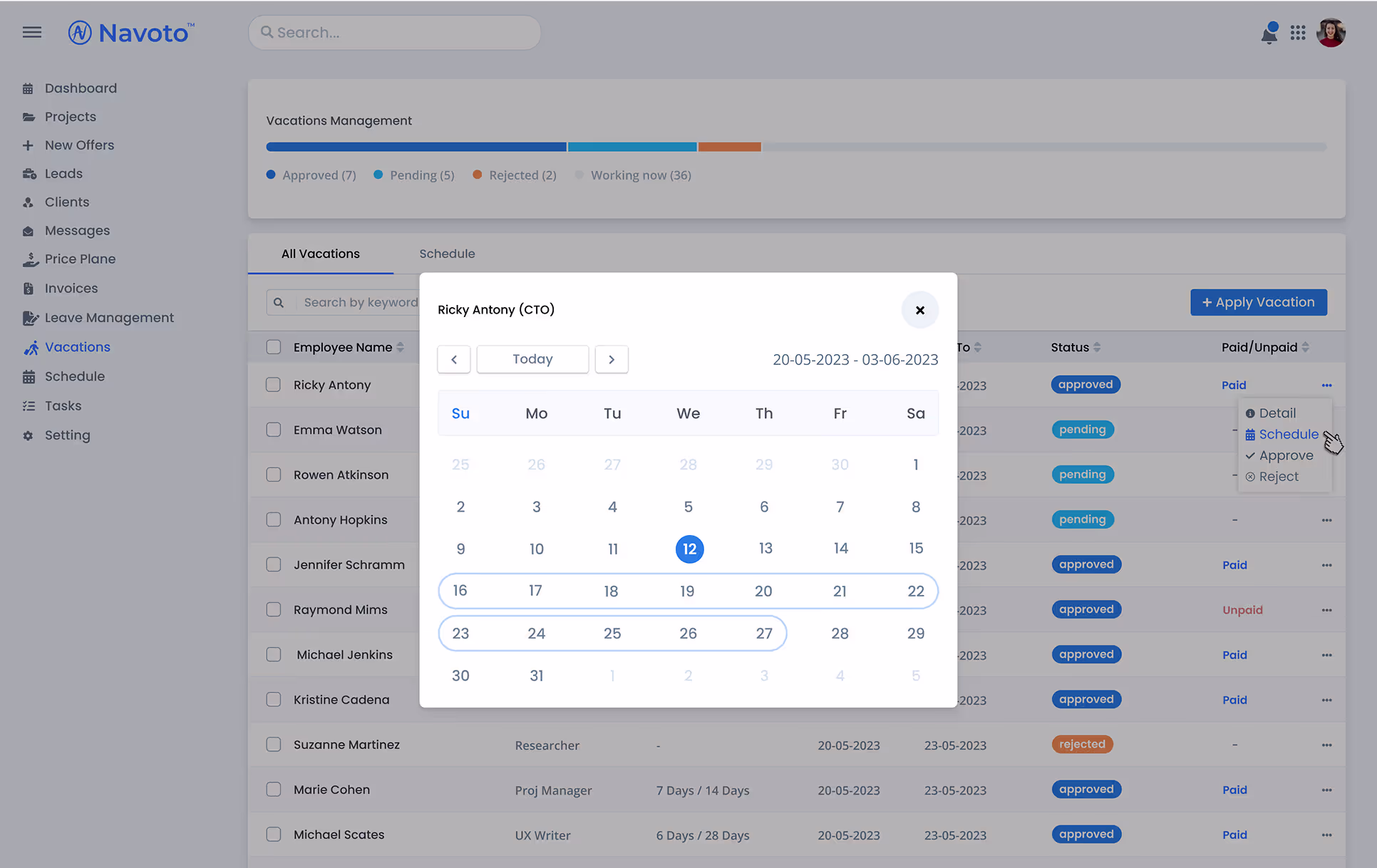Check the Emma Watson row checkbox

tap(274, 430)
